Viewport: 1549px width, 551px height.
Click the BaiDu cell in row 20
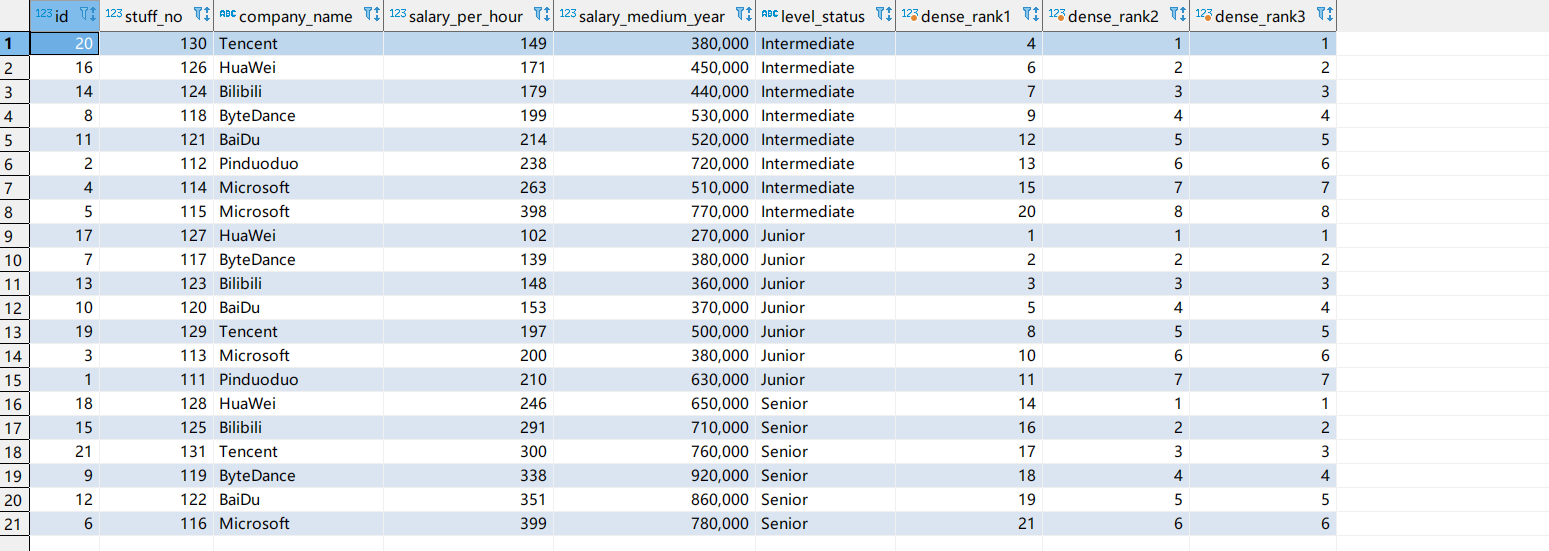tap(298, 499)
